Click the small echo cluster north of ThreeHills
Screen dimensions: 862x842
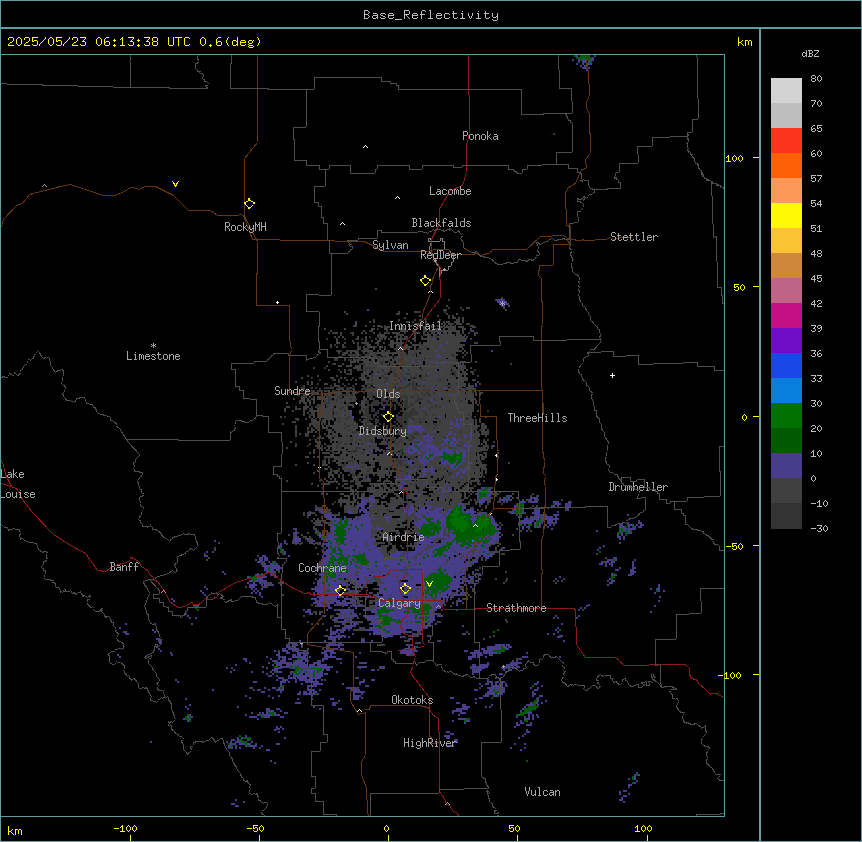[502, 303]
